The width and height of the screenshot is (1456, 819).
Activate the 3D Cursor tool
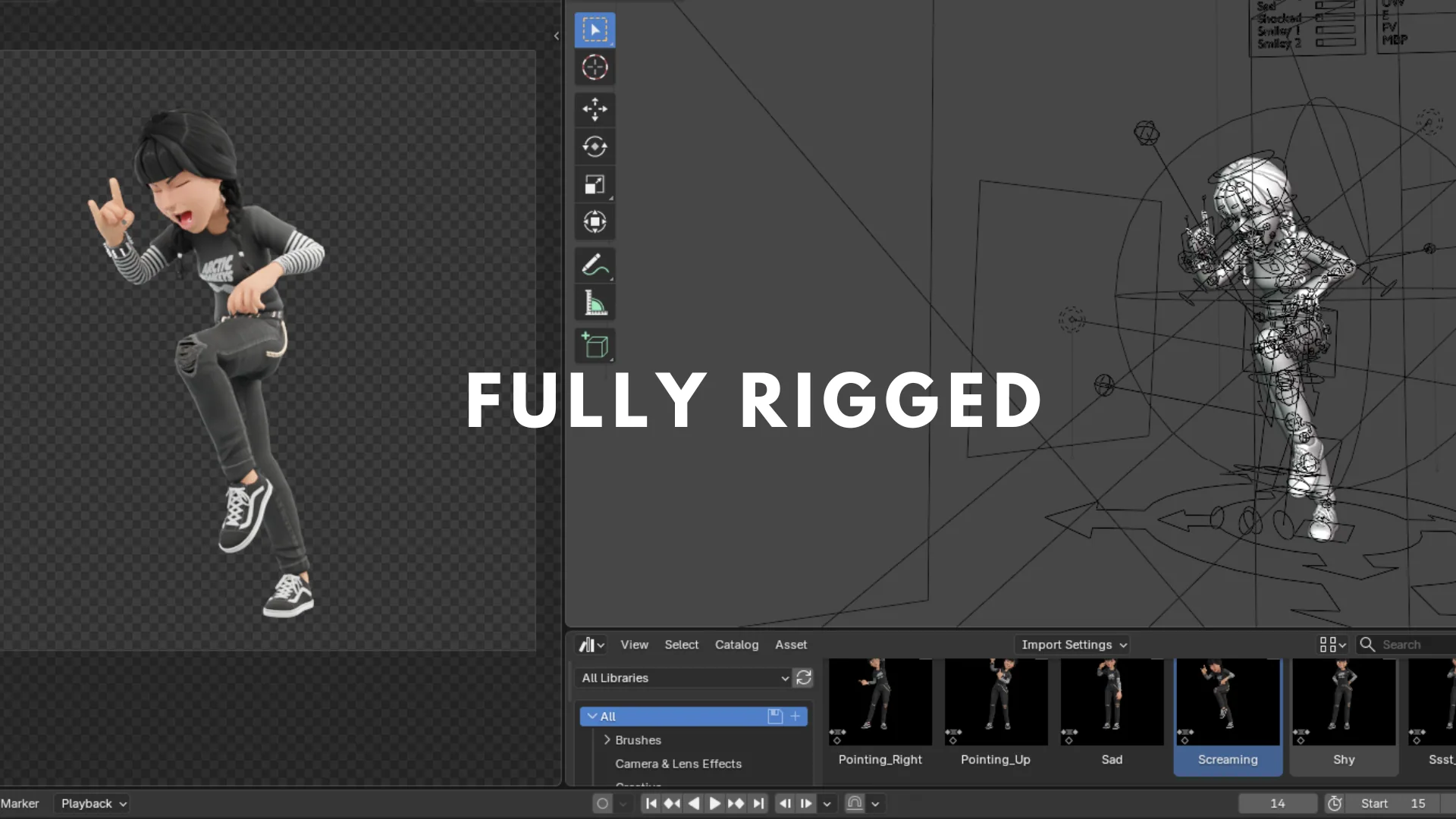coord(595,67)
